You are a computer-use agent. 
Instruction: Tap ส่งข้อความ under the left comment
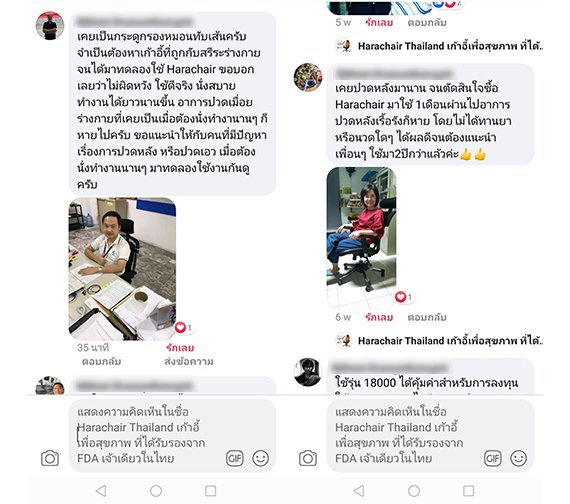[189, 361]
